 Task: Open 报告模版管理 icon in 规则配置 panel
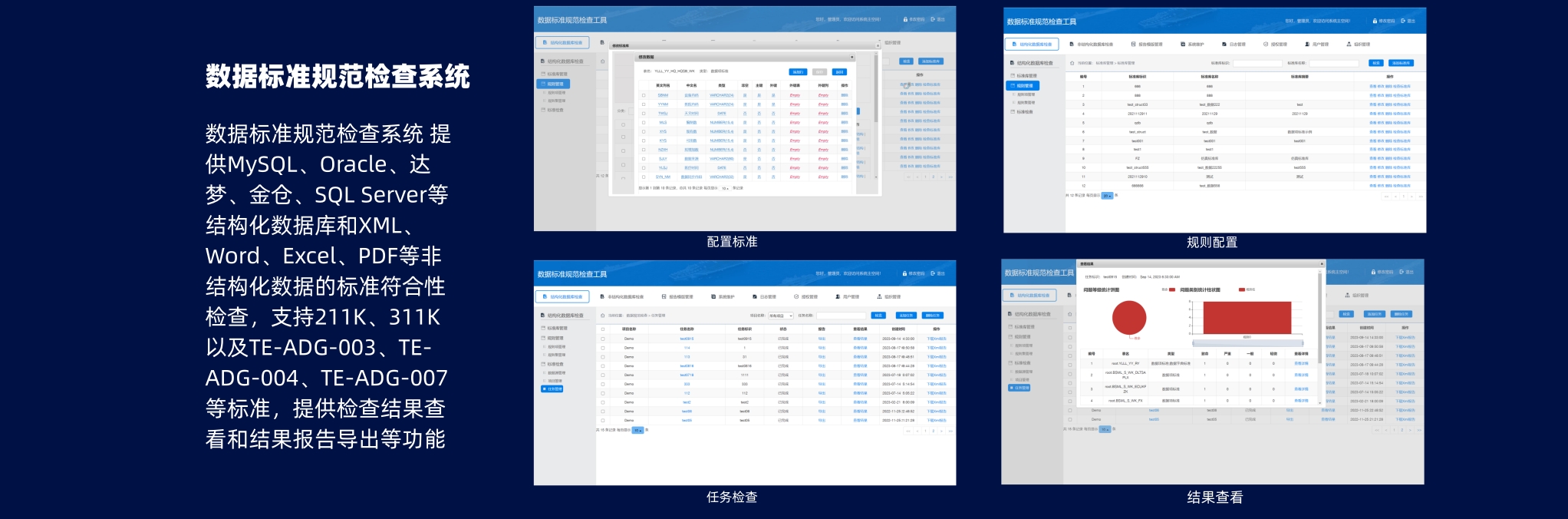pos(1133,45)
